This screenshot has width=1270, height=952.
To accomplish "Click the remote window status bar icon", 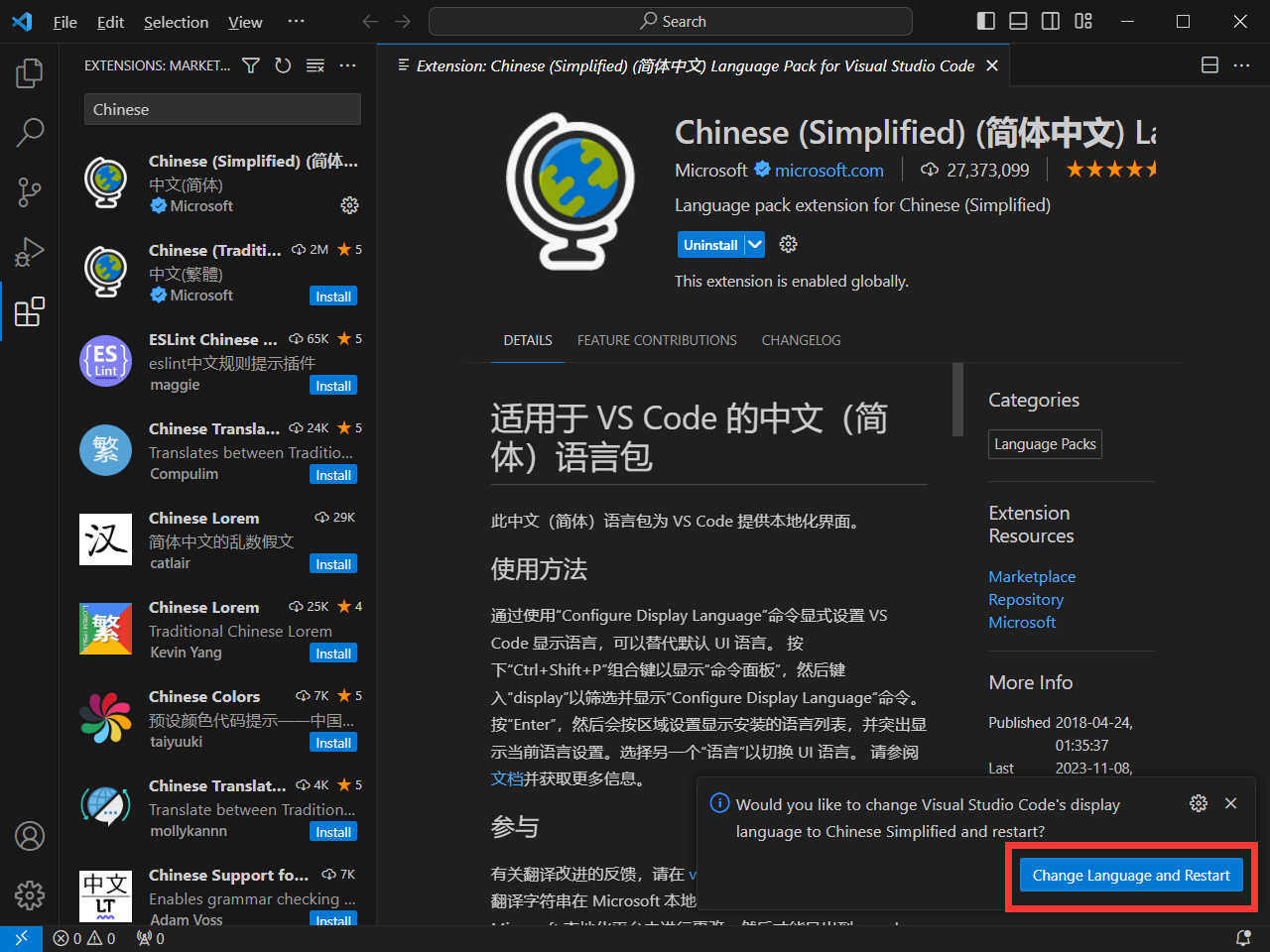I will click(x=21, y=938).
